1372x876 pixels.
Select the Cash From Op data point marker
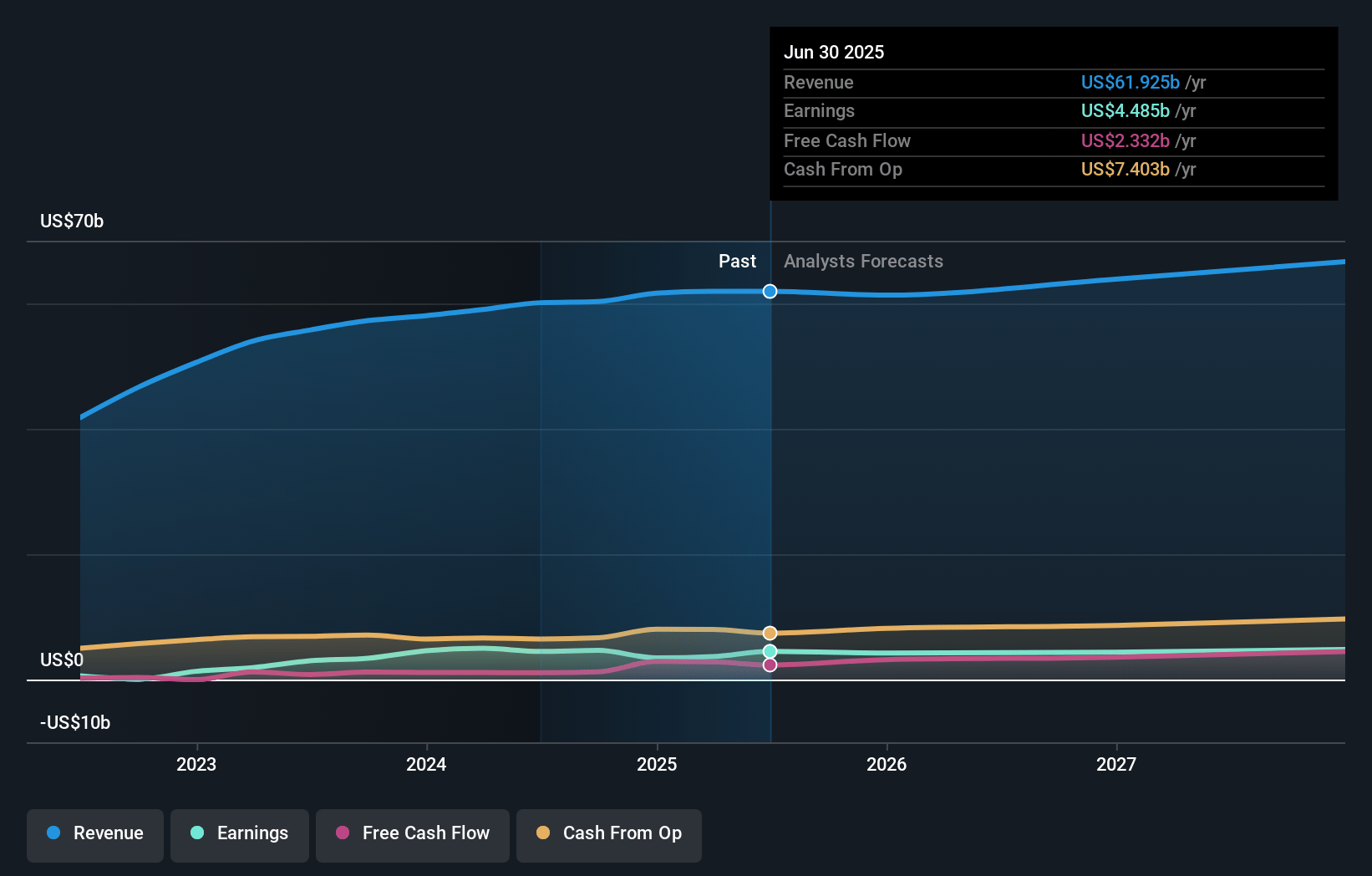(770, 633)
